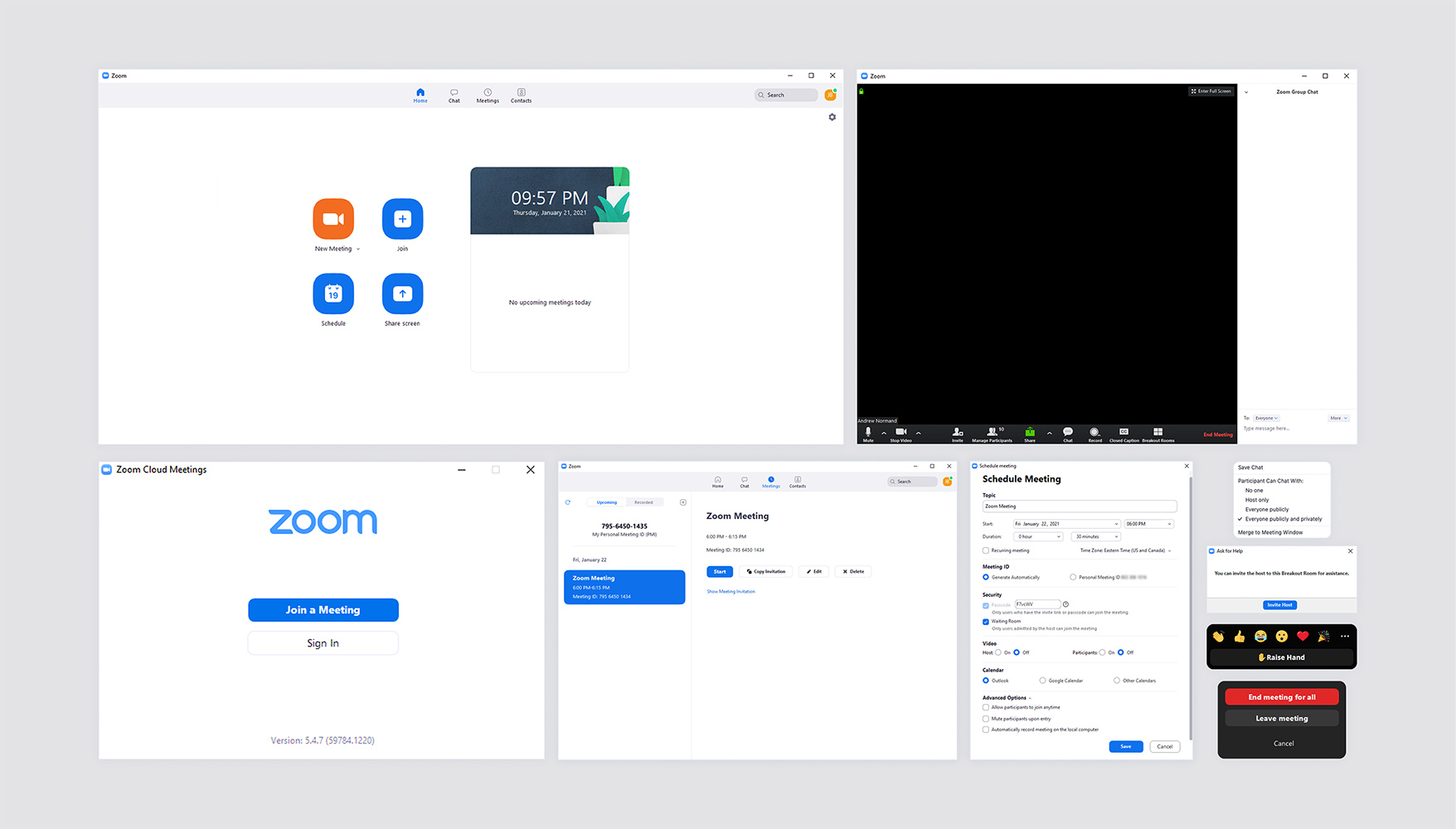Choose Save Chat menu entry
The image size is (1456, 829).
pos(1250,468)
